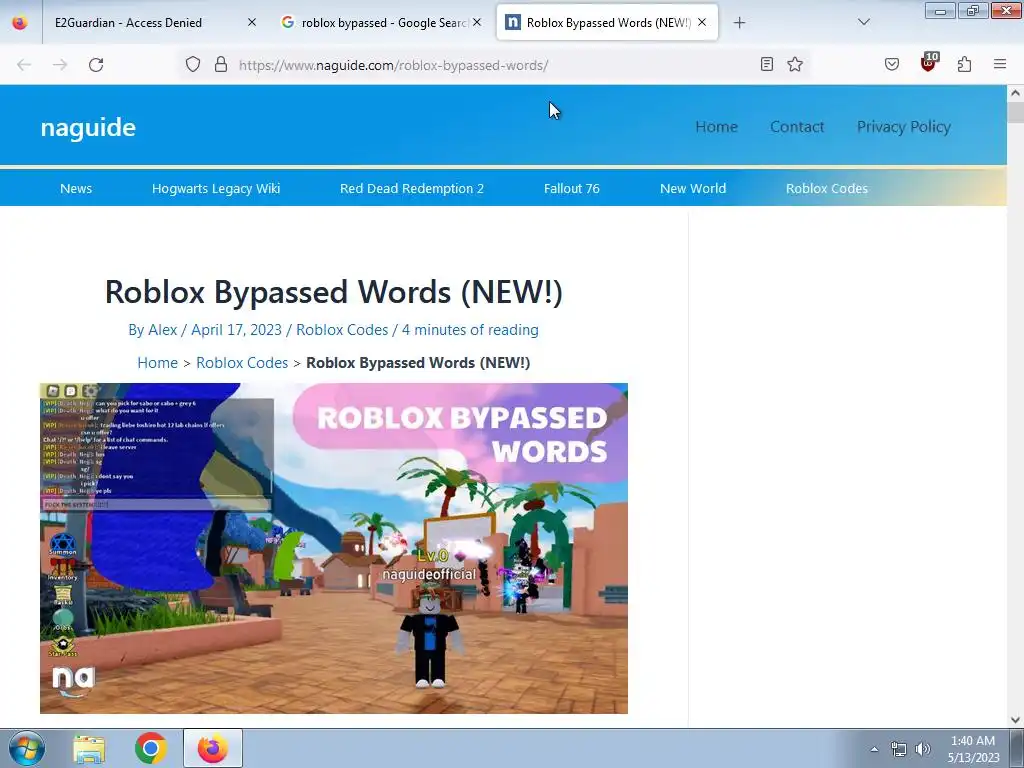Click the address bar URL field
1024x768 pixels.
pyautogui.click(x=493, y=65)
